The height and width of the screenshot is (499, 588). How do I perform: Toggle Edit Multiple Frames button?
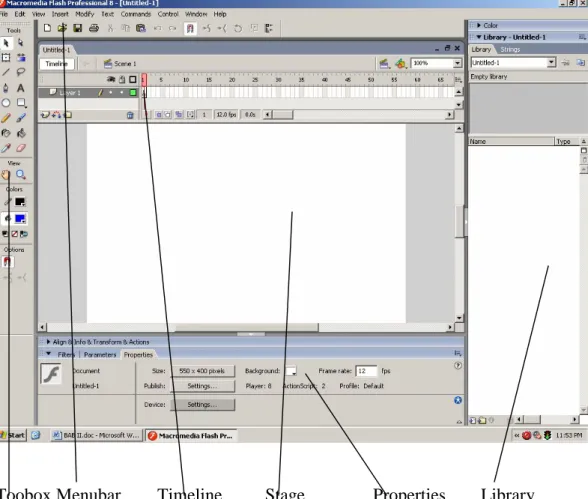[179, 115]
